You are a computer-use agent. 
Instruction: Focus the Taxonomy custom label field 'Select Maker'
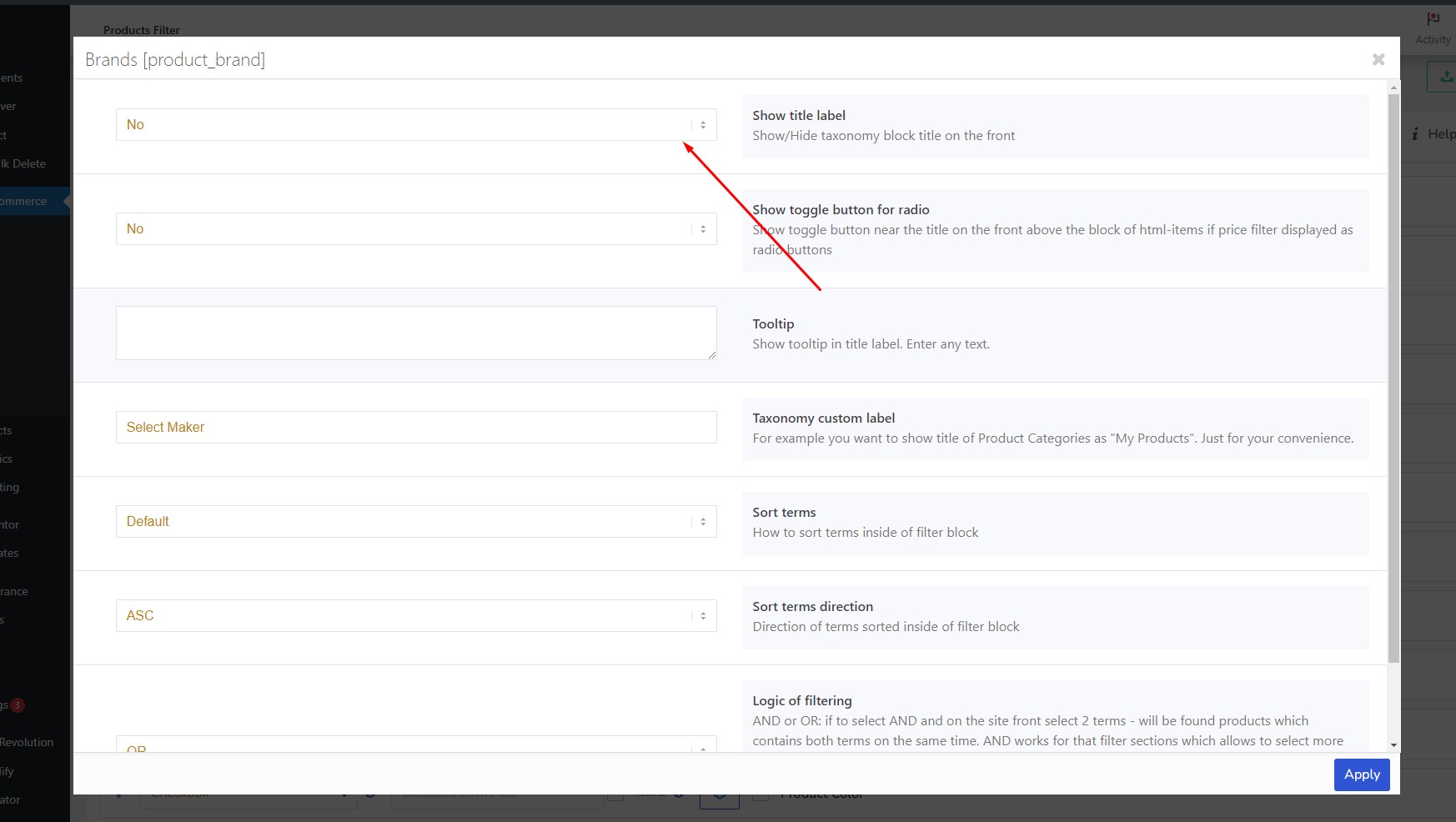pyautogui.click(x=416, y=427)
